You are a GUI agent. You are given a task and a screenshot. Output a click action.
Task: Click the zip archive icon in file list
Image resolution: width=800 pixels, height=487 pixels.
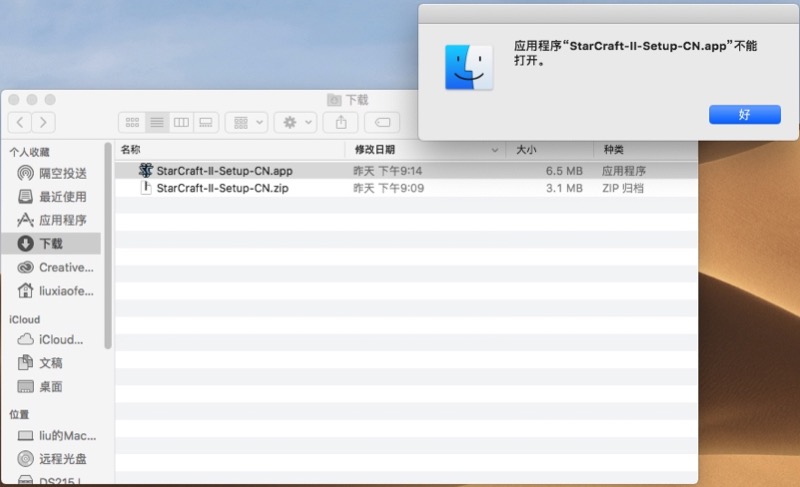click(x=146, y=188)
